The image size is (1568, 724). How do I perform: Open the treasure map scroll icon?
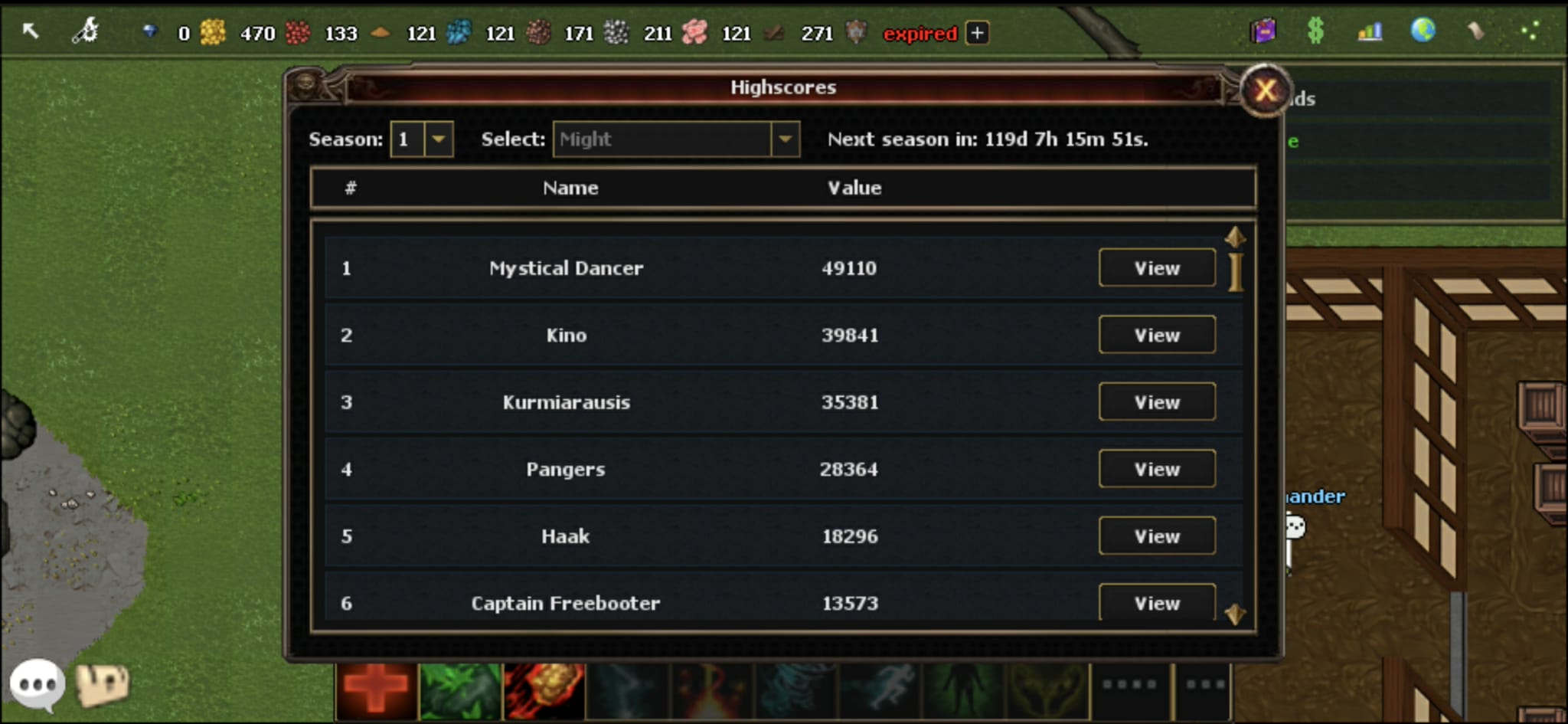point(103,684)
